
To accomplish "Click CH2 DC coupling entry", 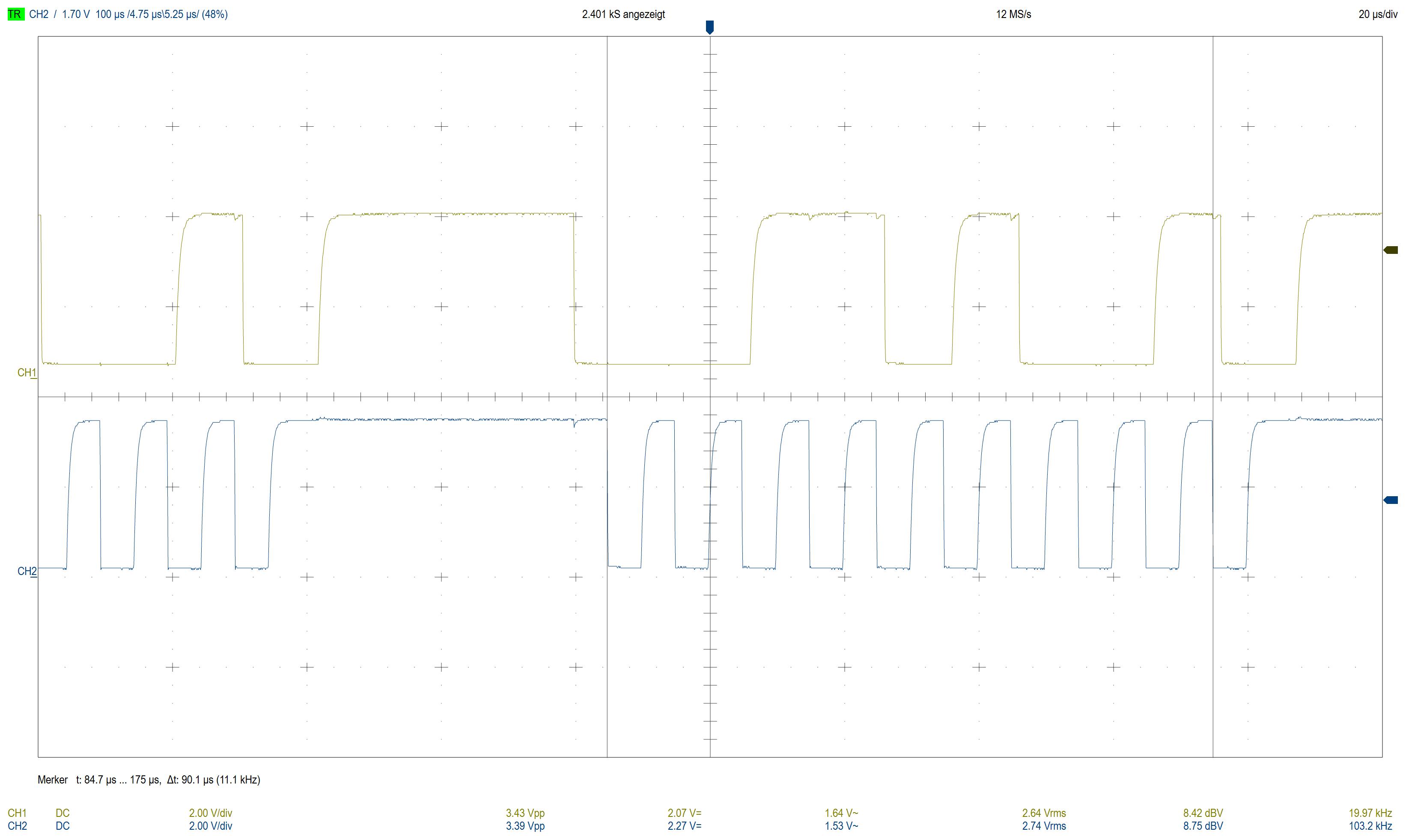I will (x=62, y=826).
